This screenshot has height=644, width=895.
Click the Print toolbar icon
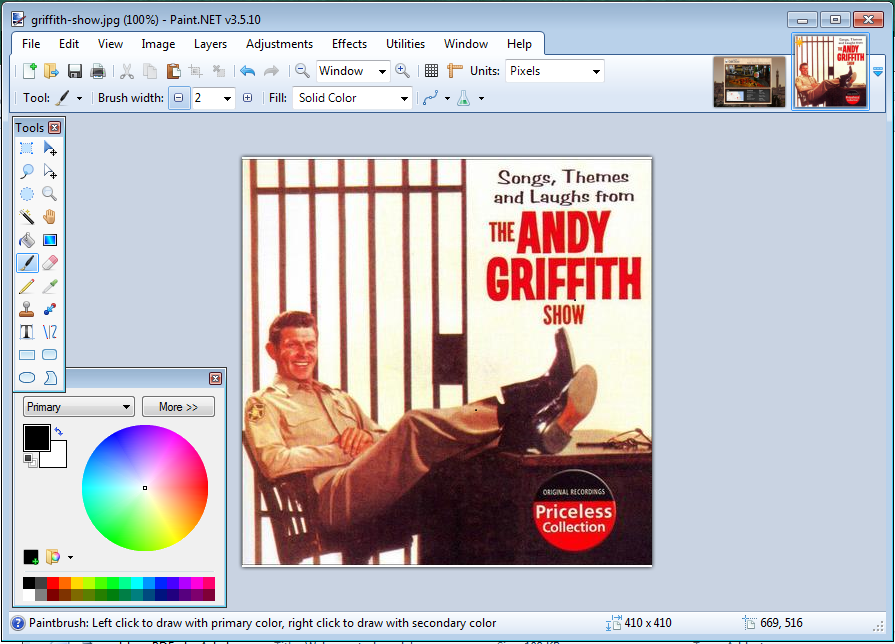98,71
